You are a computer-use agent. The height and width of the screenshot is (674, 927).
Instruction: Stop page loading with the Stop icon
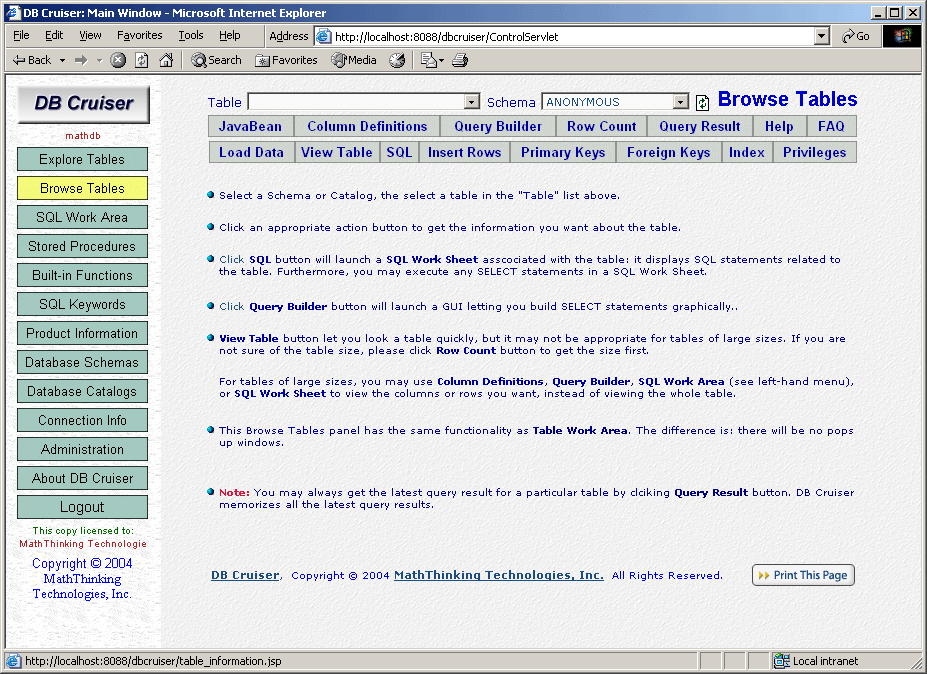(118, 60)
